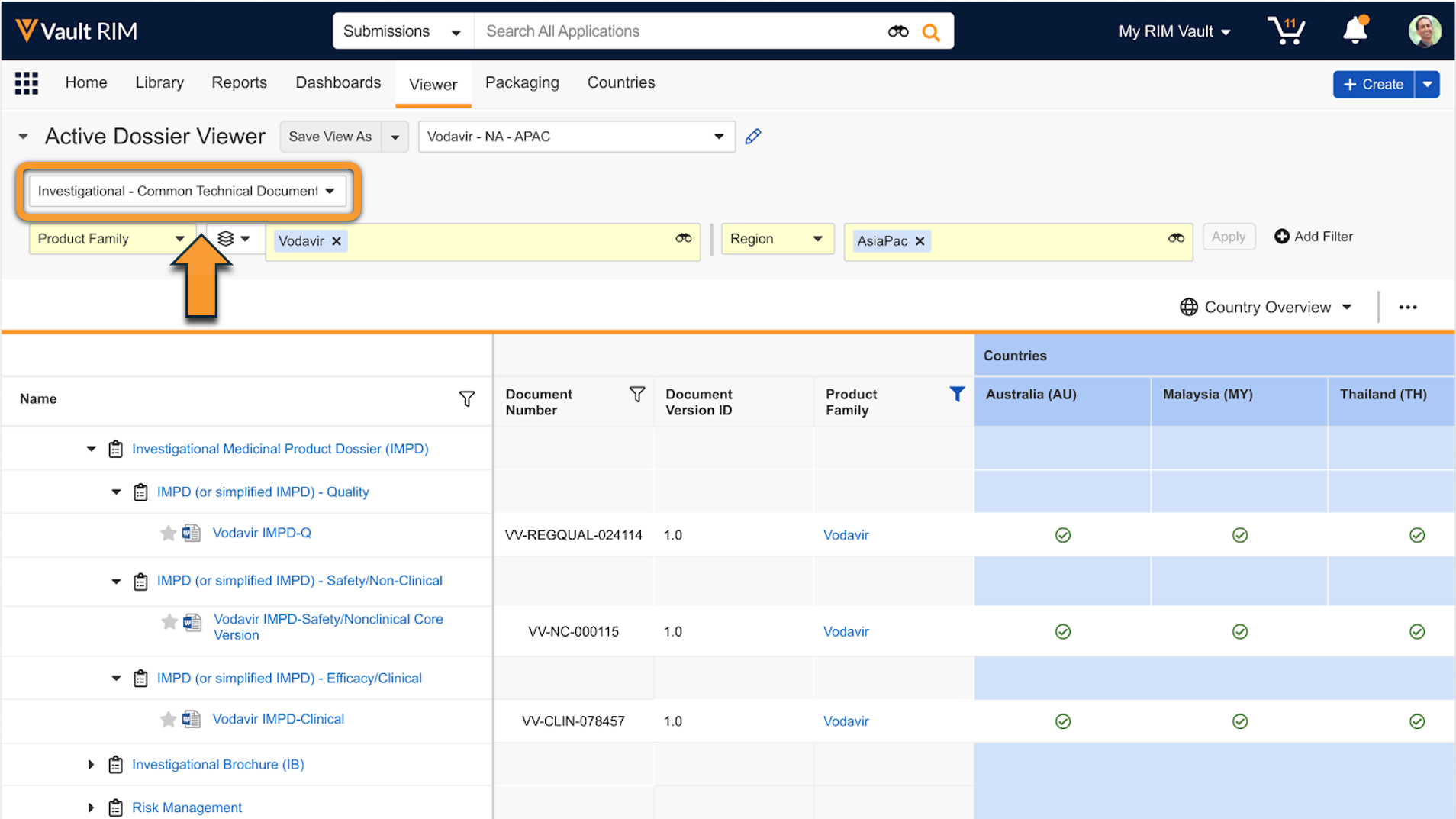The height and width of the screenshot is (819, 1456).
Task: Click the Save View As button
Action: click(x=330, y=137)
